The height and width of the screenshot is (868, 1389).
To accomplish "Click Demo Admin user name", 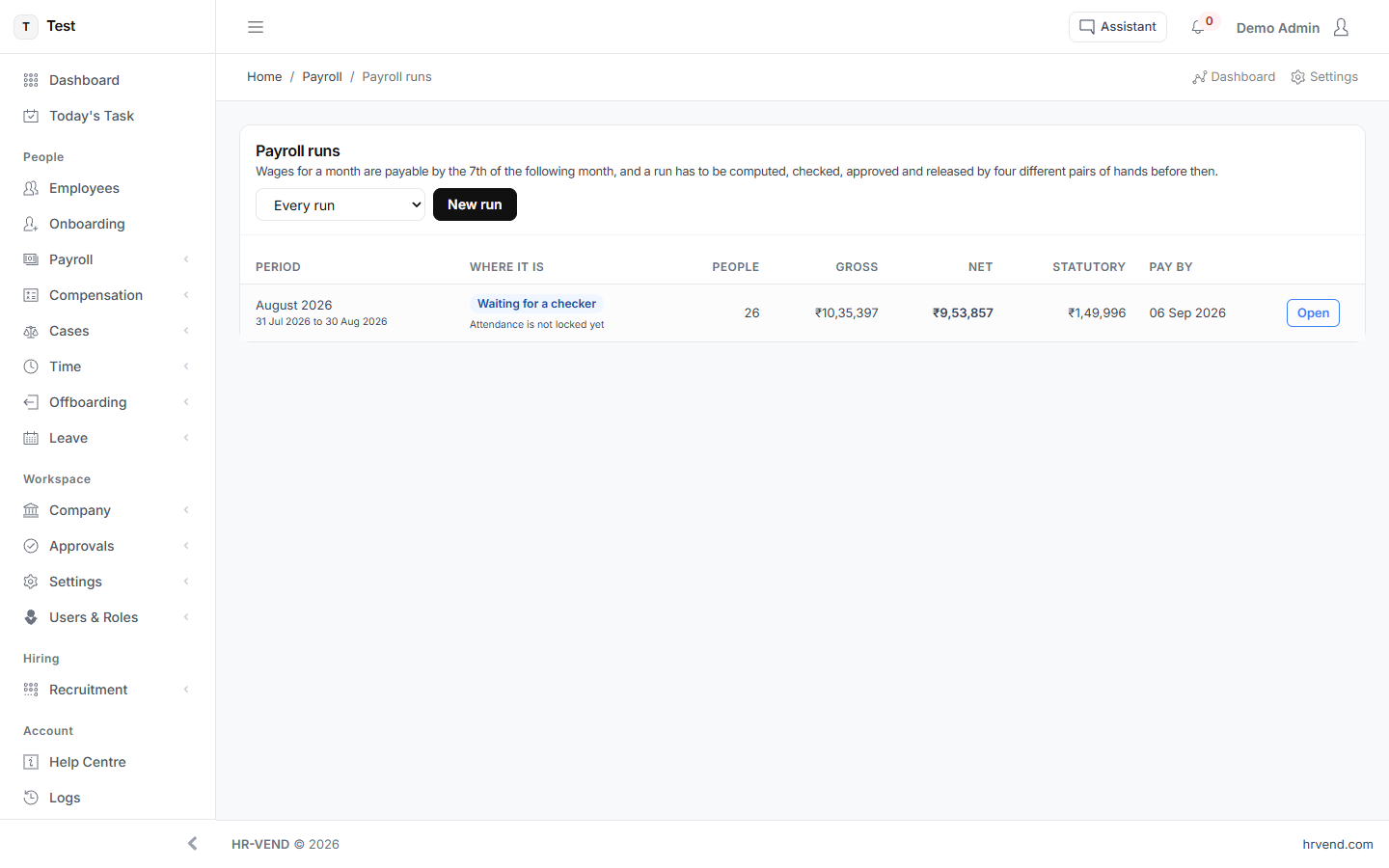I will [x=1278, y=28].
